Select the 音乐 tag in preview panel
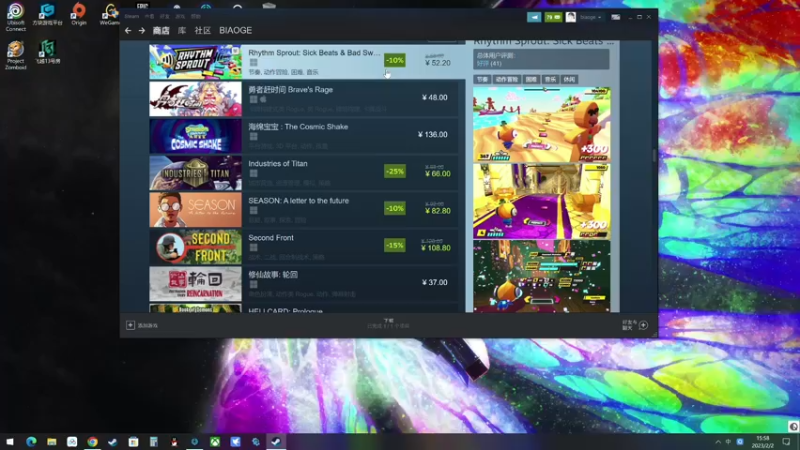Viewport: 800px width, 450px height. tap(551, 80)
